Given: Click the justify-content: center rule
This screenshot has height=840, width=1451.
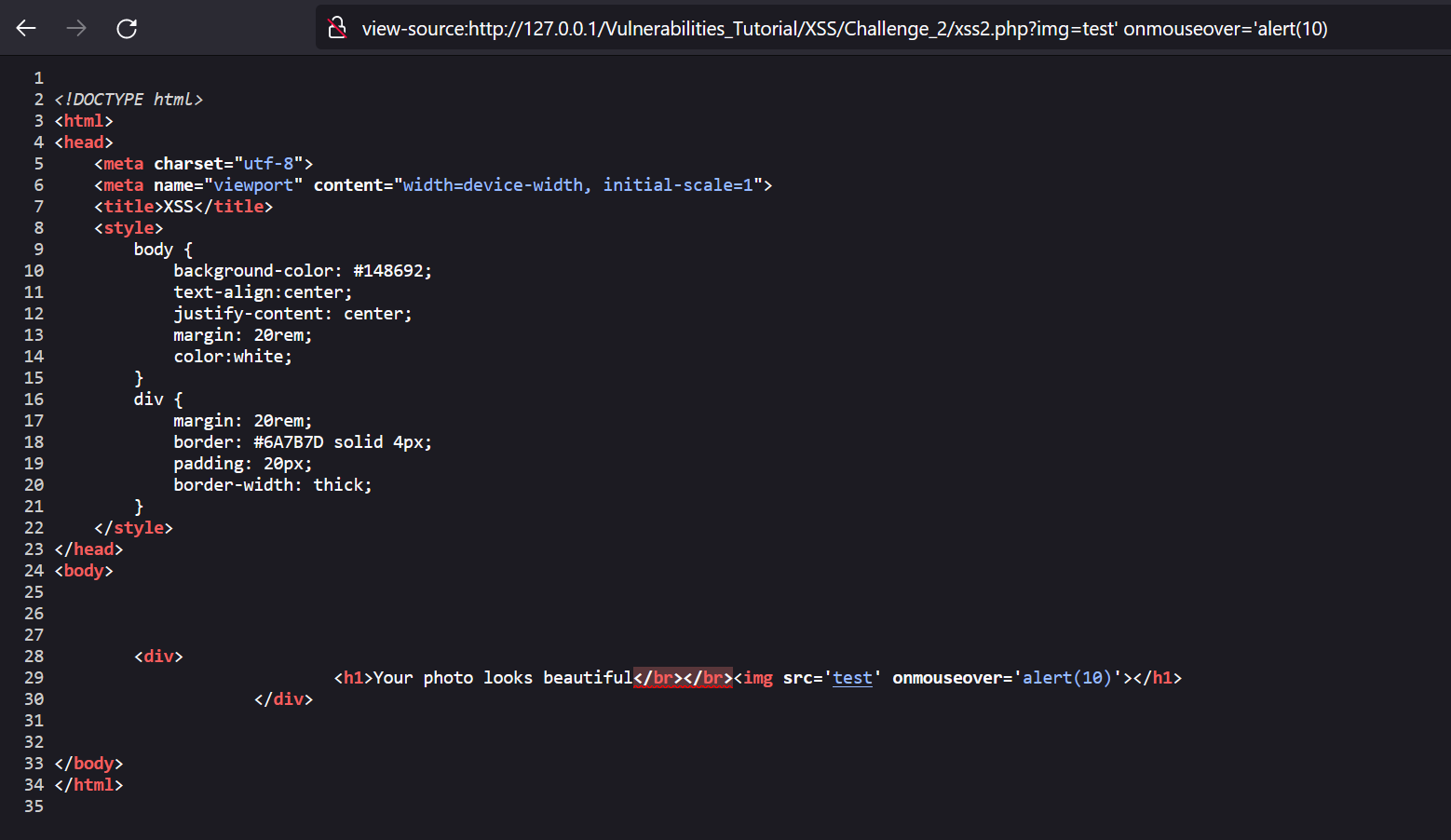Looking at the screenshot, I should click(x=292, y=314).
